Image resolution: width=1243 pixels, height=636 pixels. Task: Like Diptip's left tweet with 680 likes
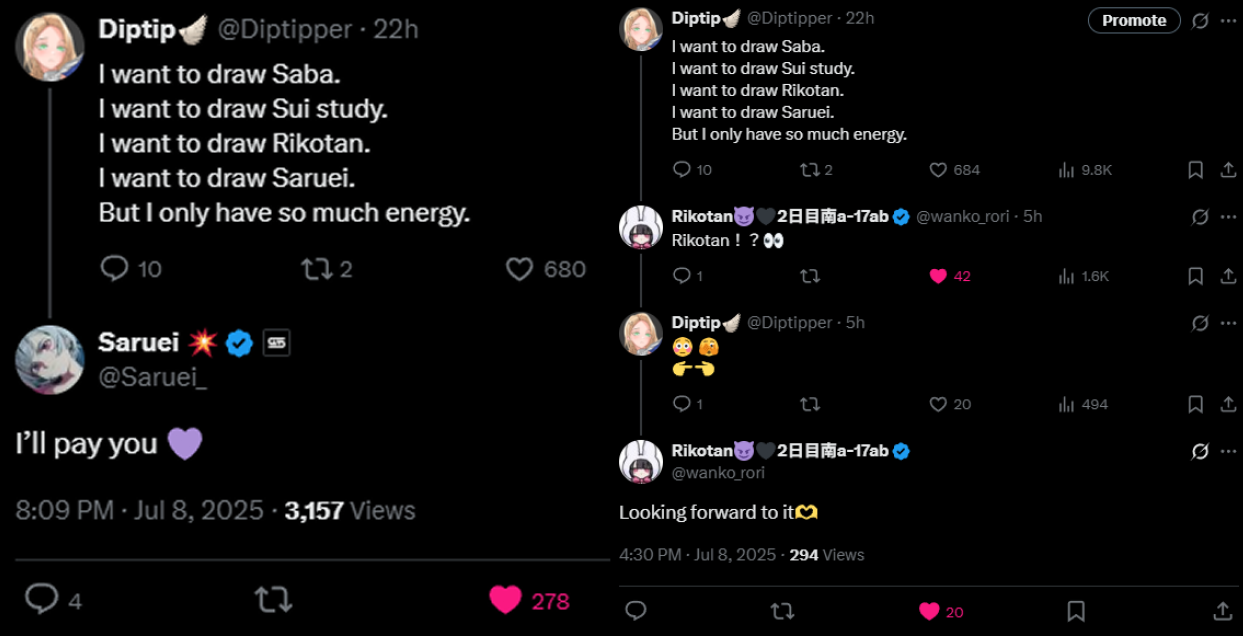point(520,269)
